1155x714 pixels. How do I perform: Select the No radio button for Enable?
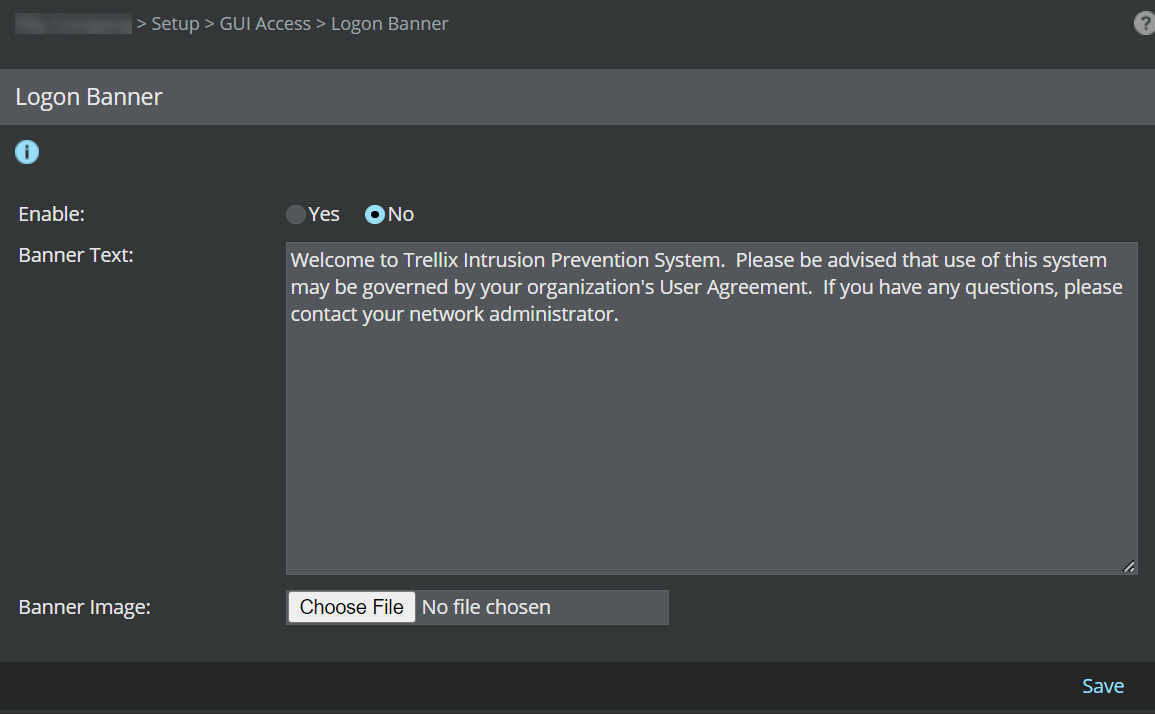(x=375, y=214)
